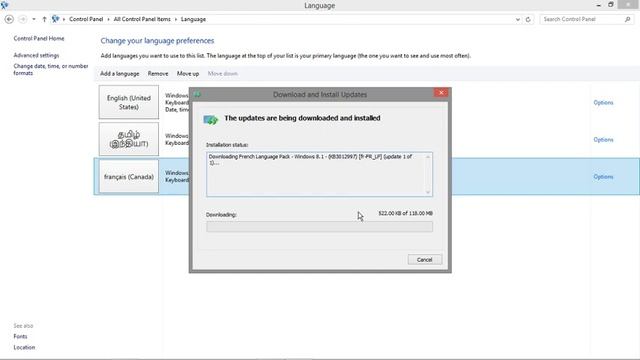Select the Tamil (India) language tile
Screen dimensions: 640x360
click(x=129, y=139)
